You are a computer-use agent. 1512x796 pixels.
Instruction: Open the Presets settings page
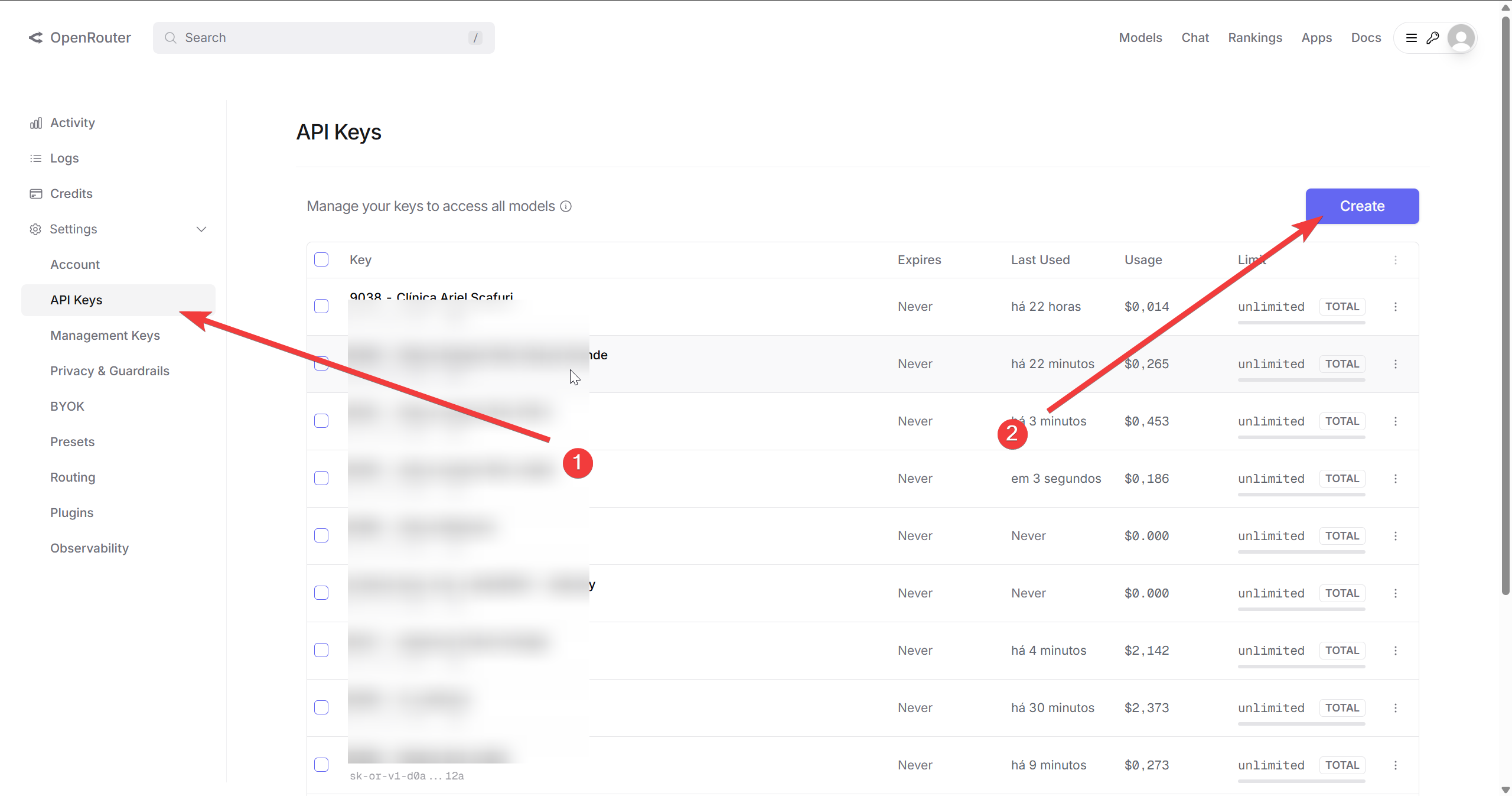tap(72, 442)
